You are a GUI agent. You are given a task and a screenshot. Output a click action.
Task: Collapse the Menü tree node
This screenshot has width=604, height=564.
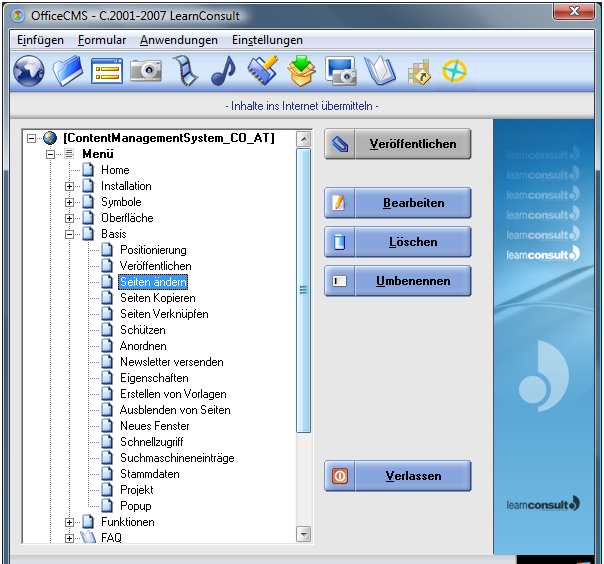pos(50,154)
